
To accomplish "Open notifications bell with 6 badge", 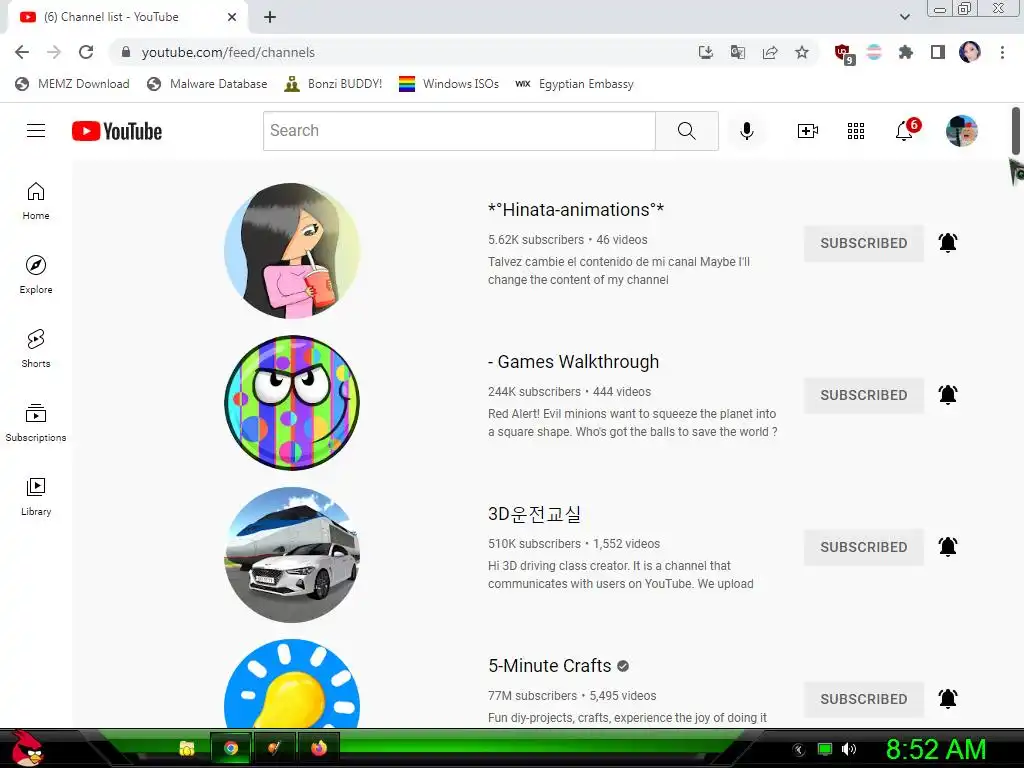I will (x=906, y=129).
